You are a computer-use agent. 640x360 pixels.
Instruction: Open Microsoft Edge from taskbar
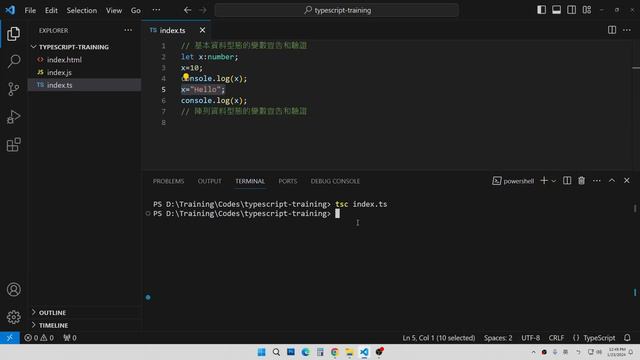coord(305,352)
